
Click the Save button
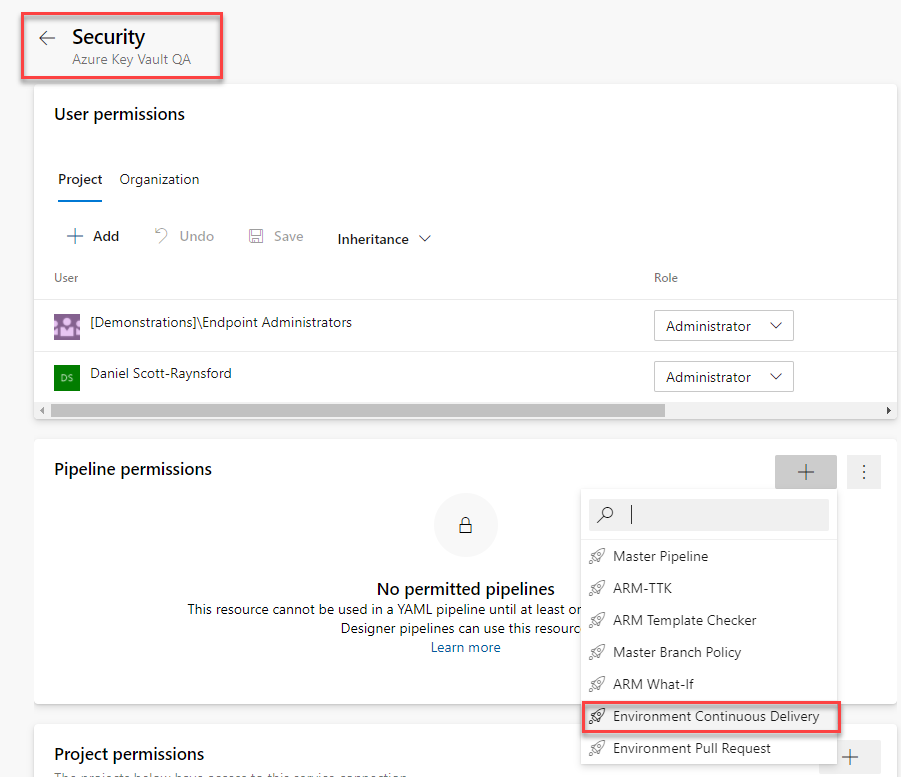pos(276,236)
